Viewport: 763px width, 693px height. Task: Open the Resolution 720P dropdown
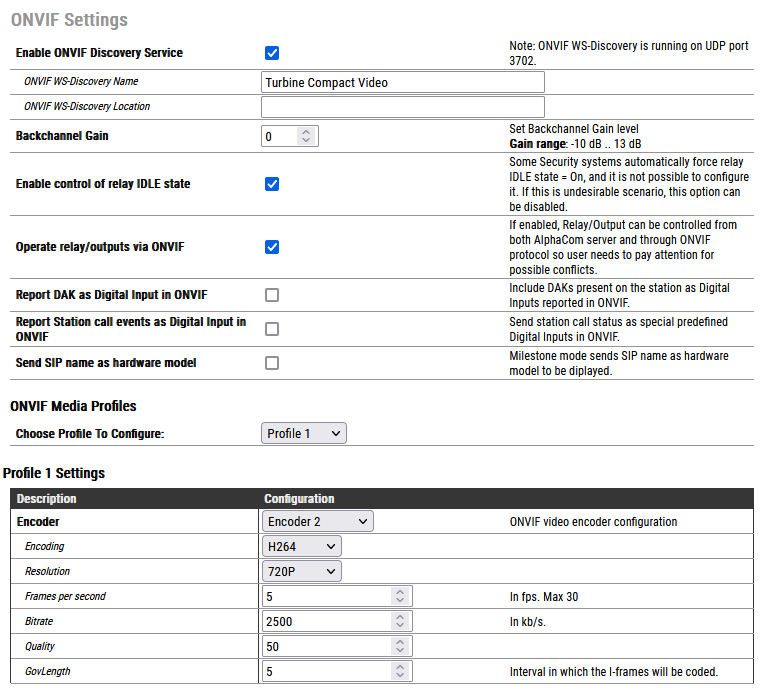pos(301,571)
